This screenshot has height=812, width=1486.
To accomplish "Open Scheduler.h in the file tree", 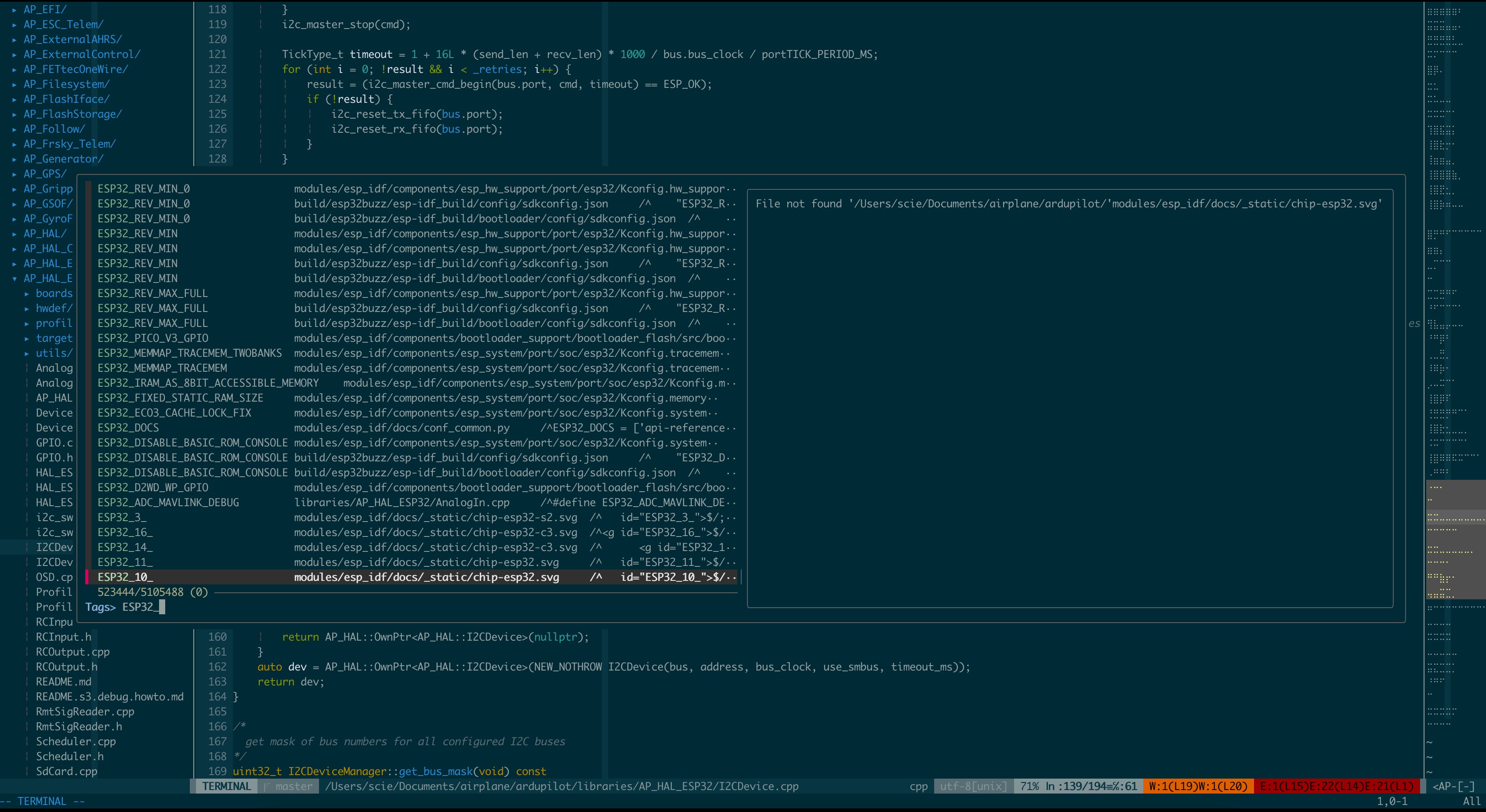I will (70, 757).
